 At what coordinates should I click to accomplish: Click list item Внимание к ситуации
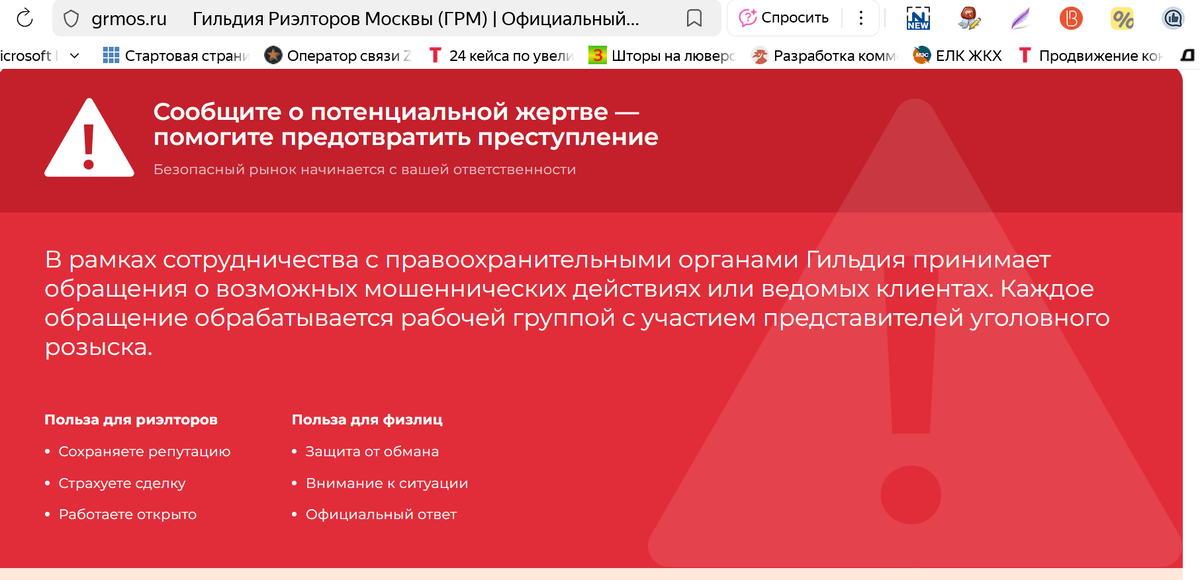[386, 483]
